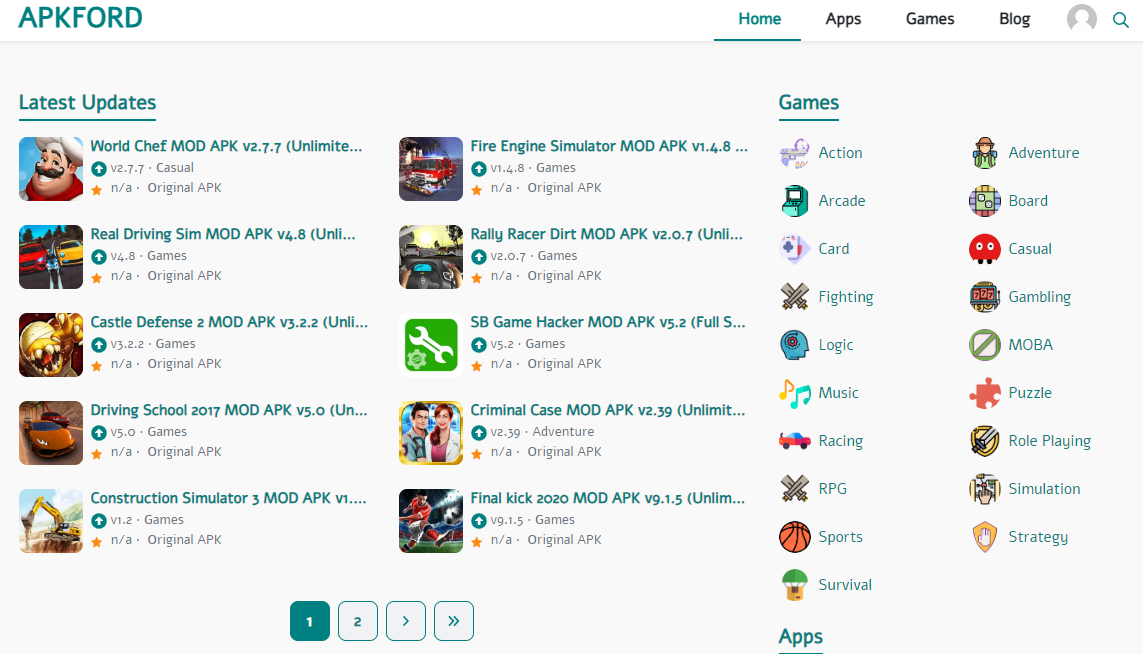
Task: Select page 1 pagination button
Action: 310,621
